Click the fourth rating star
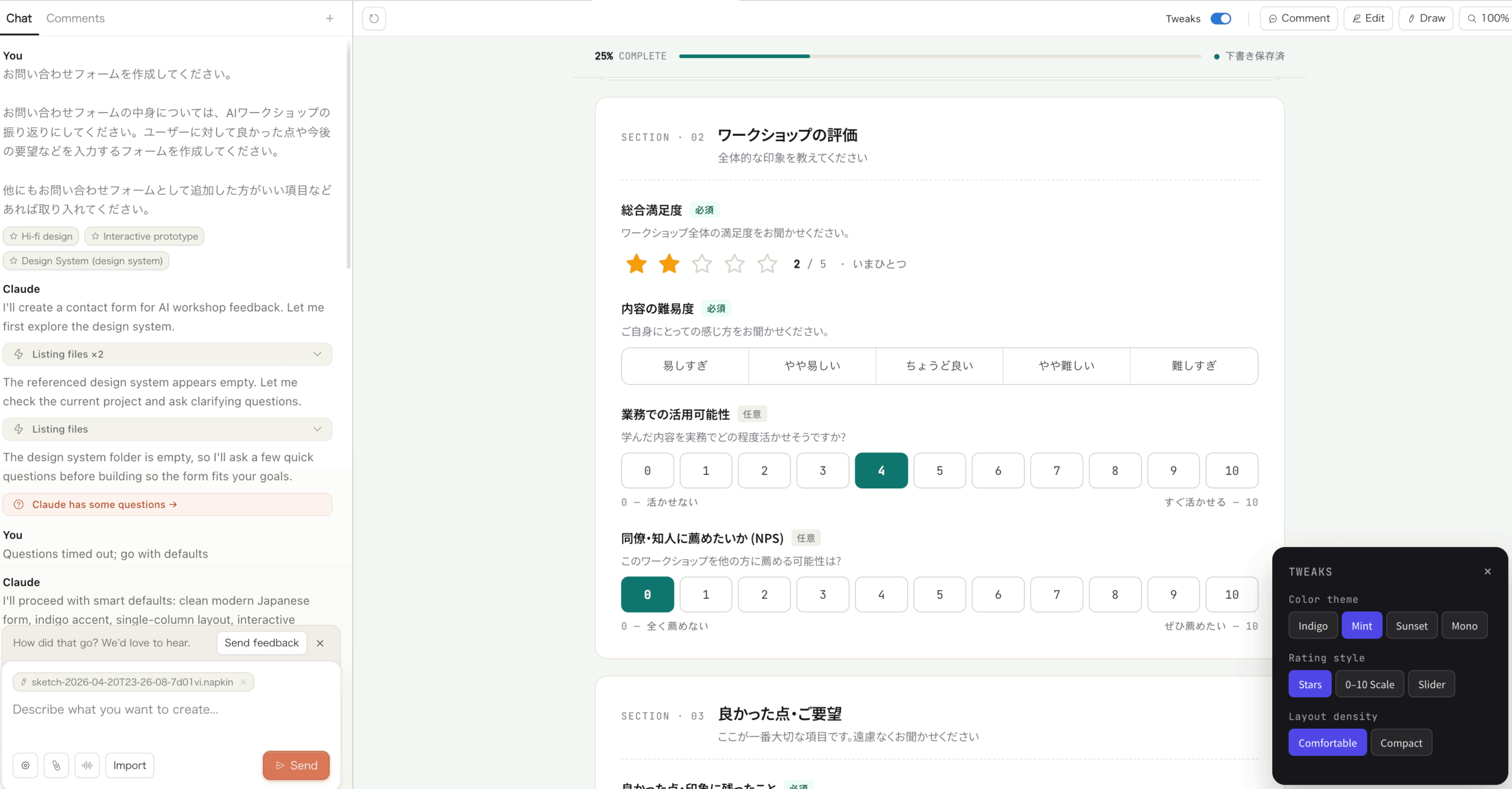1512x789 pixels. 734,264
